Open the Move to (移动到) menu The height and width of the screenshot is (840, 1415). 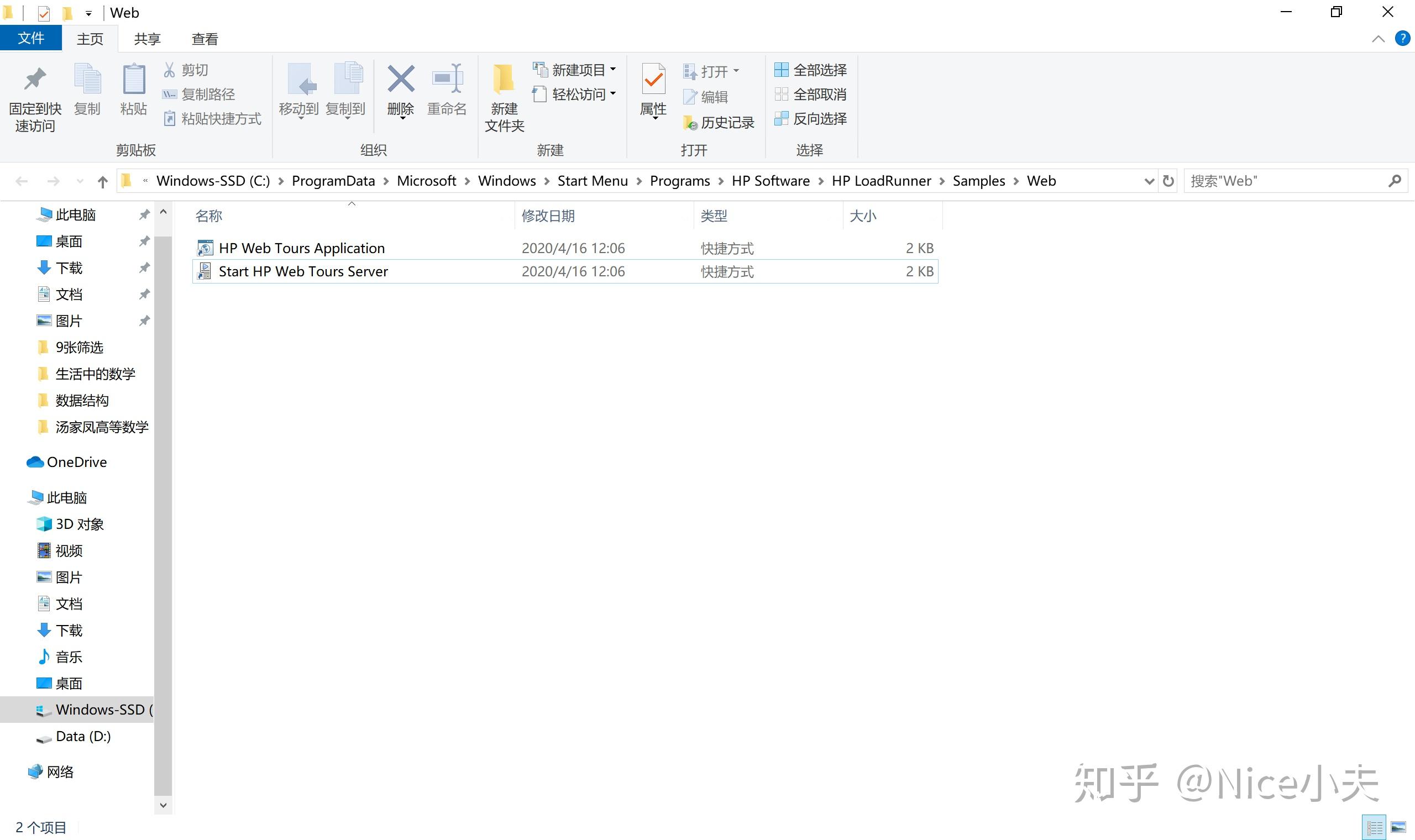[299, 91]
